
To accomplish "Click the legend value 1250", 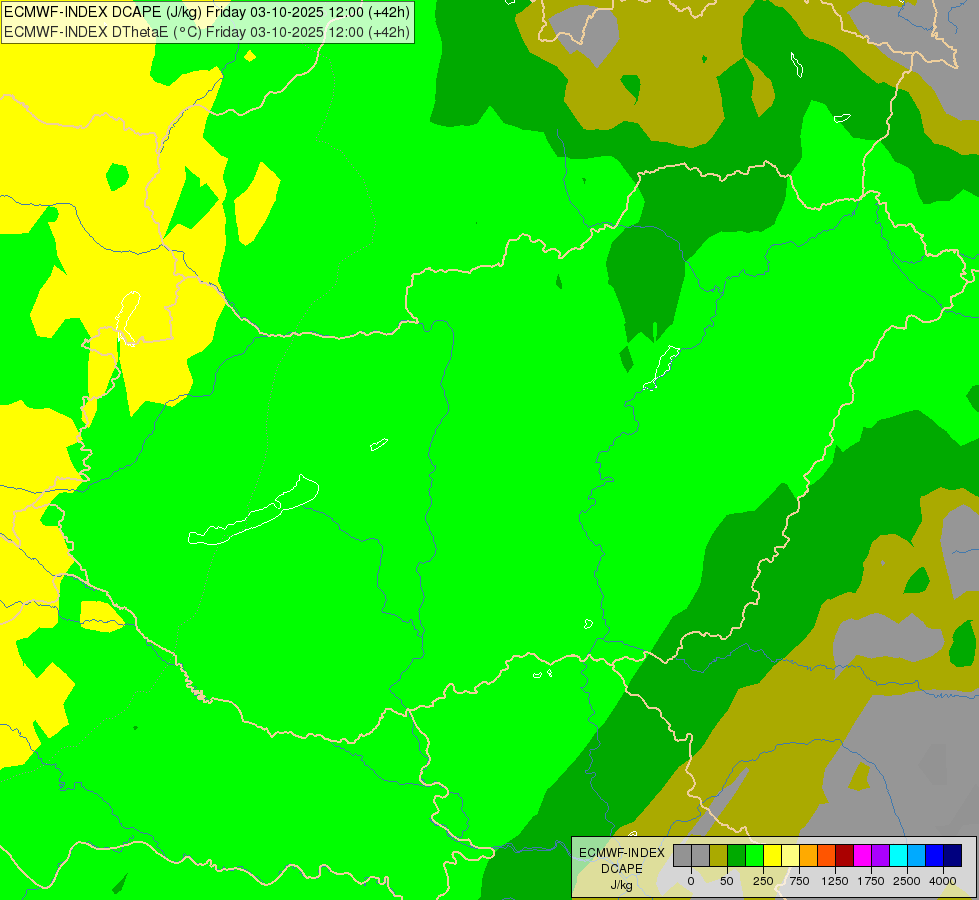I will coord(835,881).
